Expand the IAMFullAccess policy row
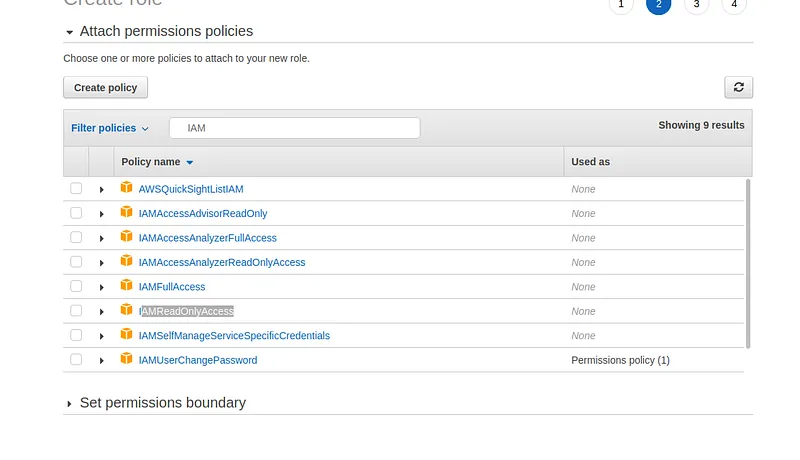Screen dimensions: 800x460 (102, 288)
